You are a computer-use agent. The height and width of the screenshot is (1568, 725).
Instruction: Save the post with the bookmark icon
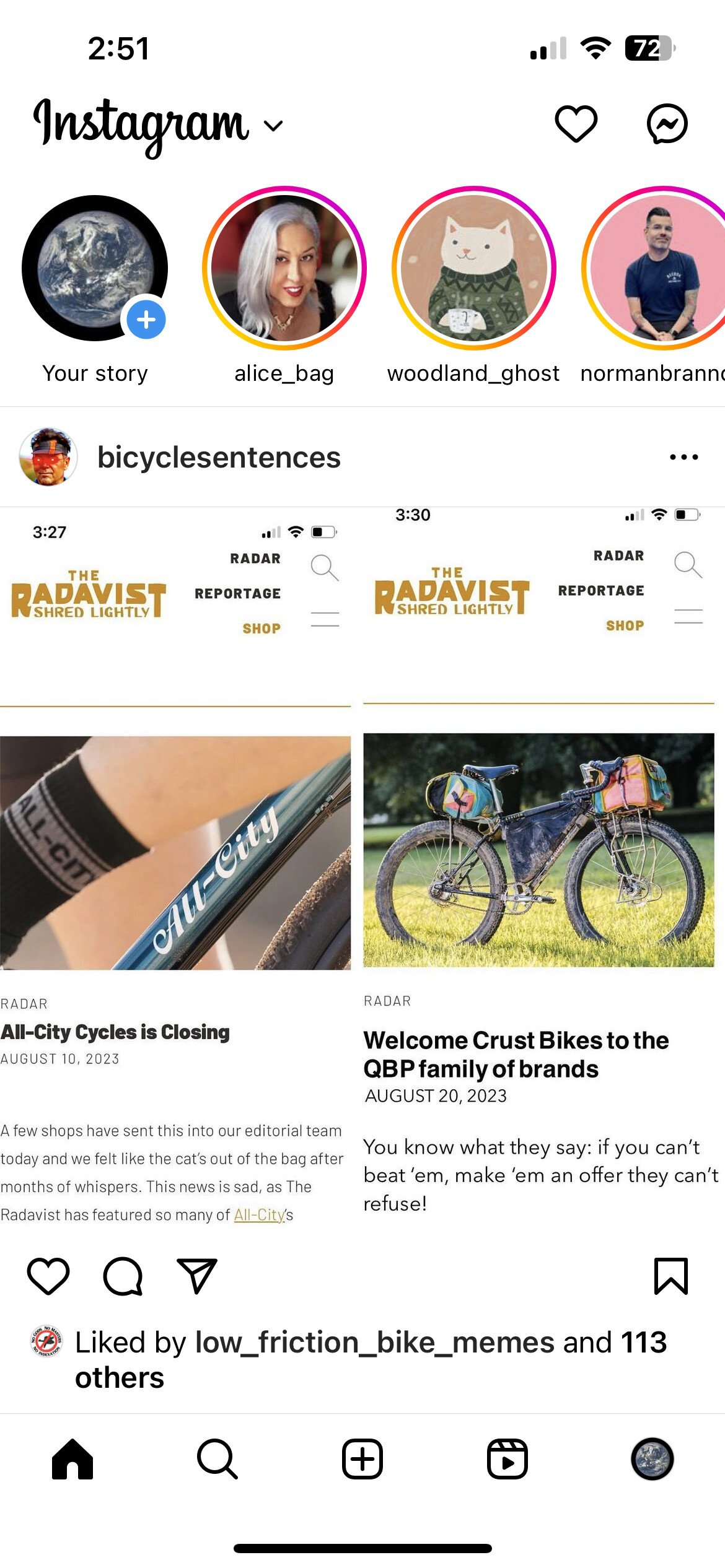coord(671,1276)
